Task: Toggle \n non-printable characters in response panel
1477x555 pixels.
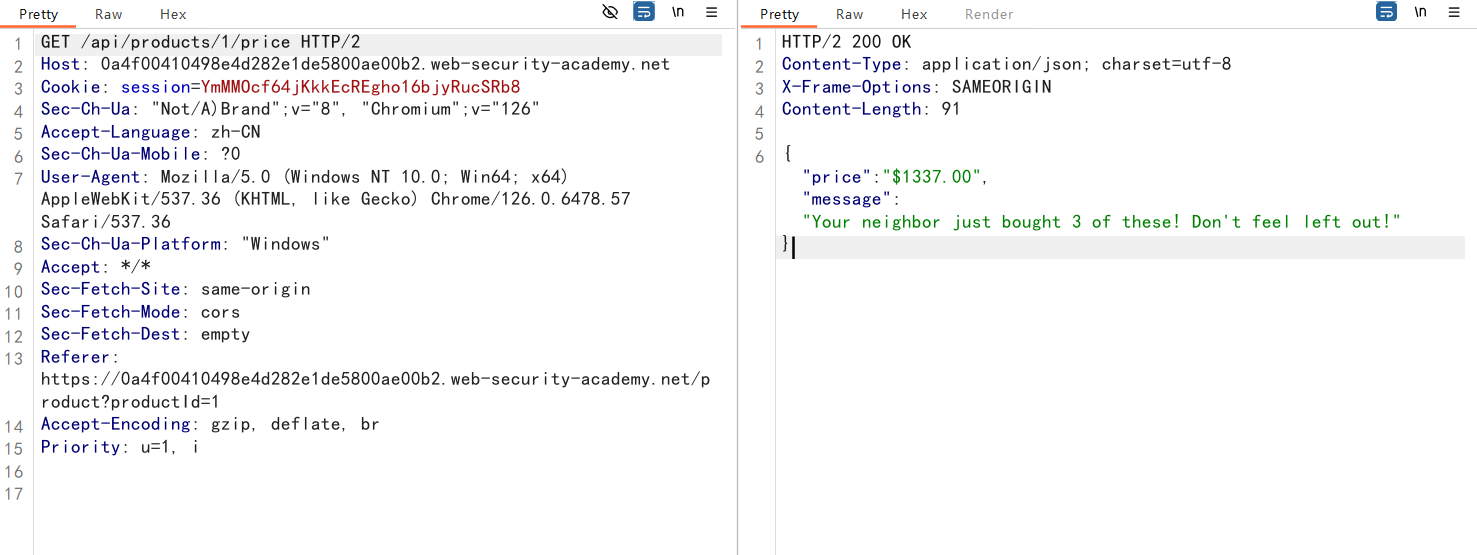Action: [1420, 12]
